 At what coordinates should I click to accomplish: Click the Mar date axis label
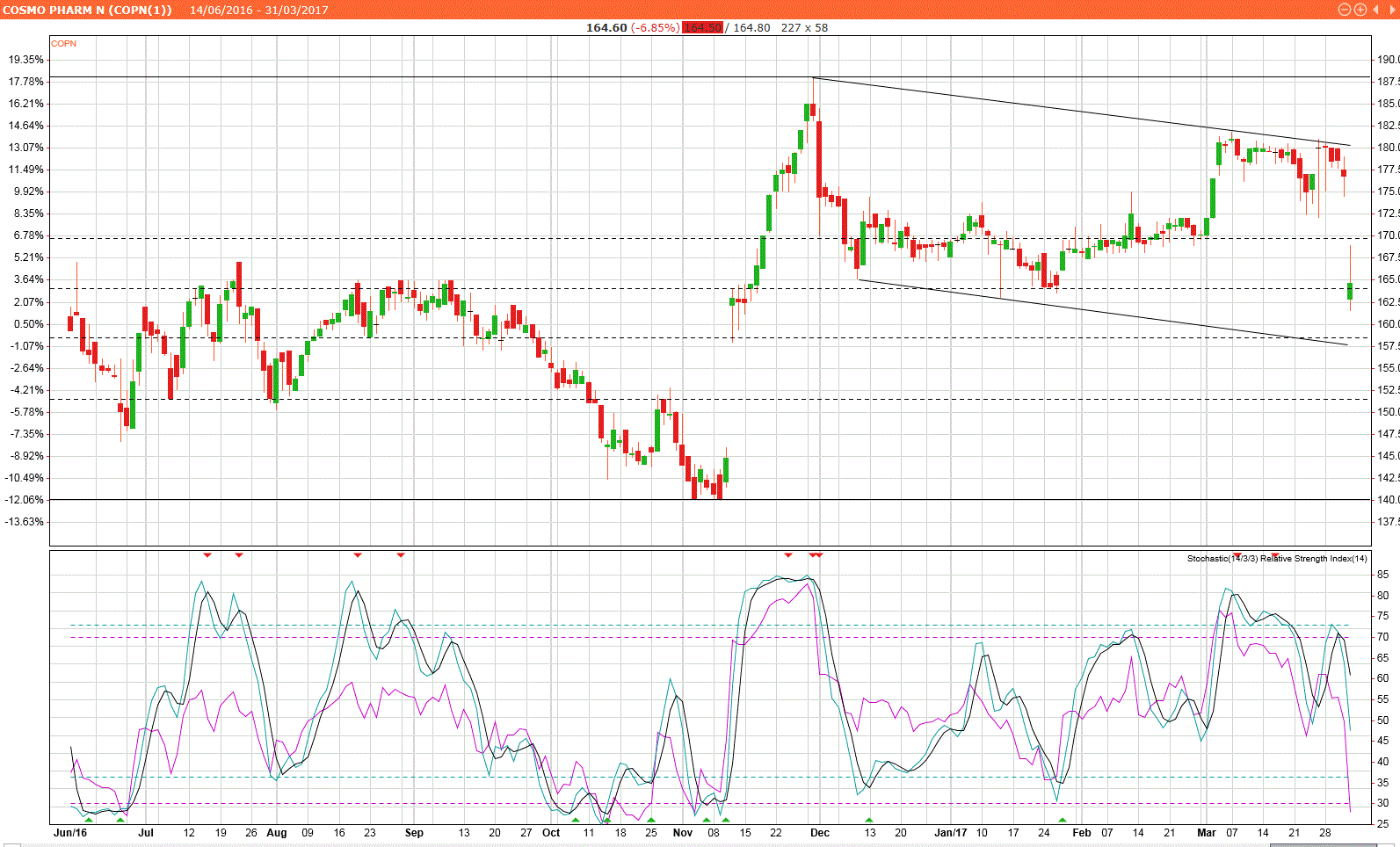pos(1207,832)
